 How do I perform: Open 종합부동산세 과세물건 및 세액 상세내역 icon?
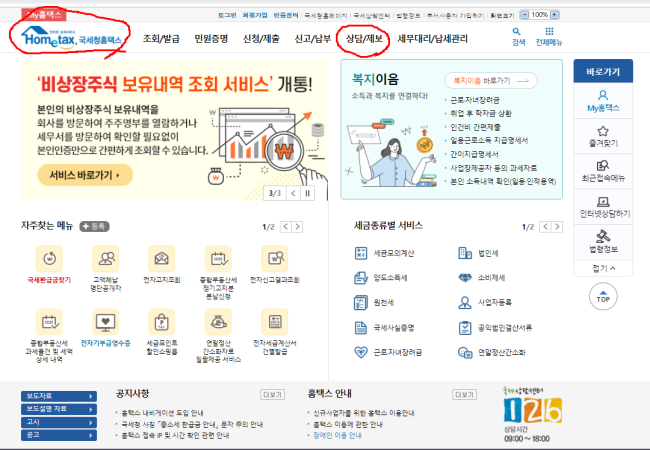49,322
